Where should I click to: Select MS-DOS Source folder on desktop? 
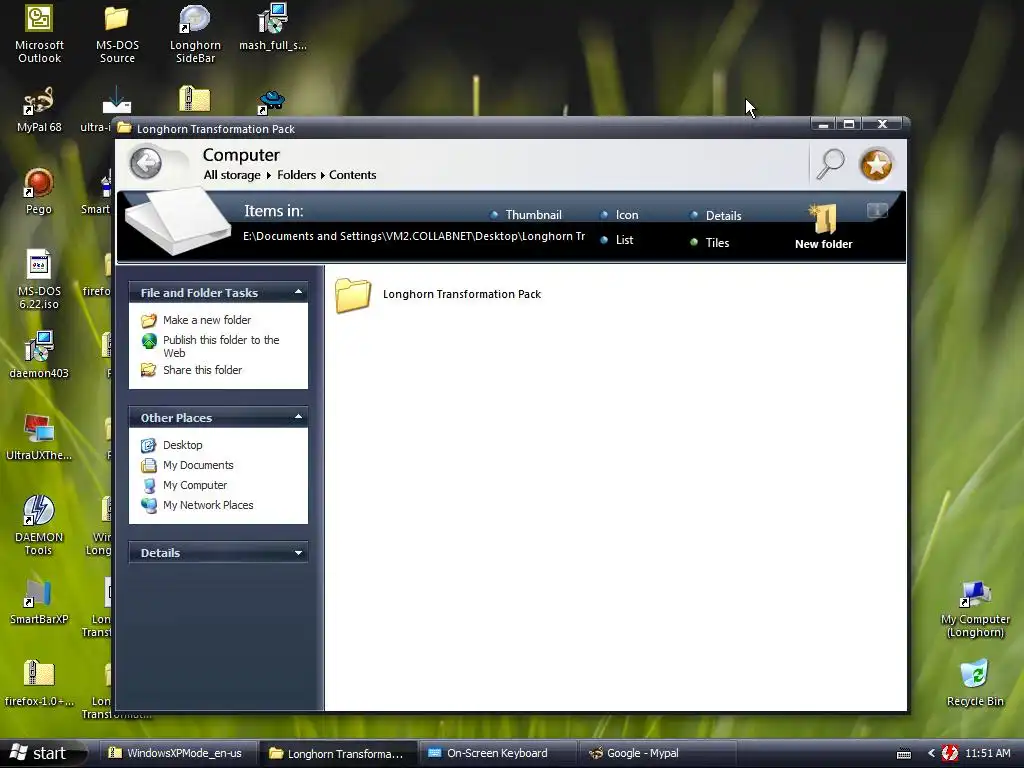coord(118,34)
